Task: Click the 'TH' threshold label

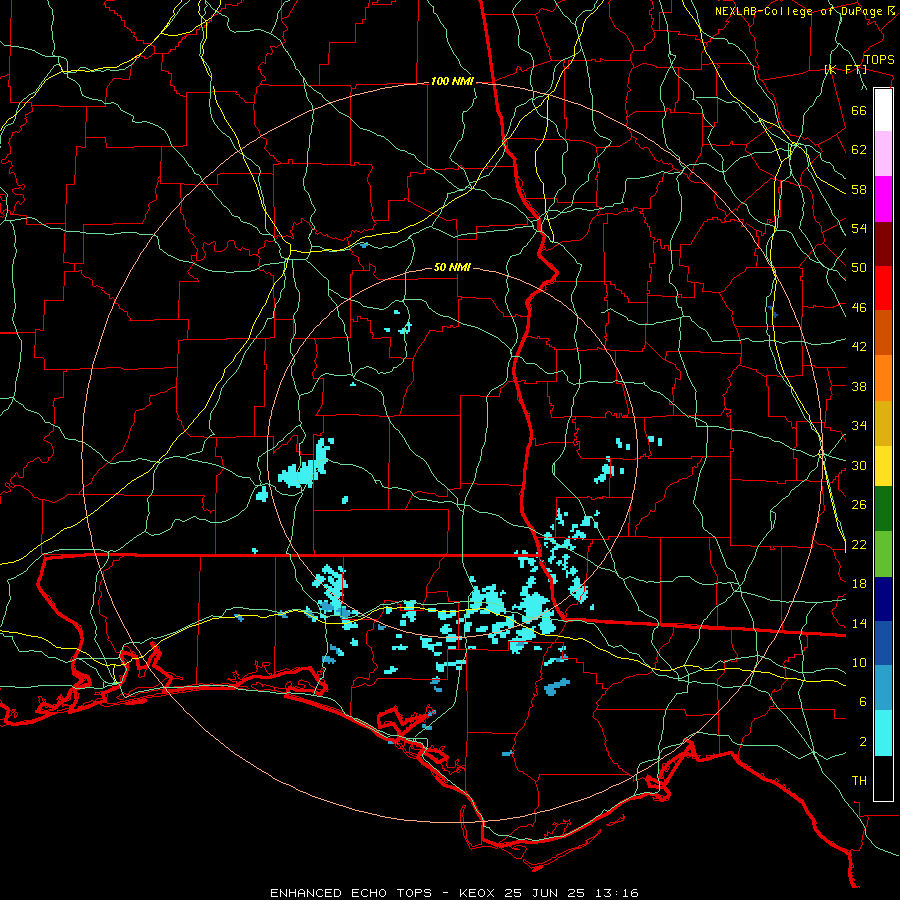Action: coord(859,781)
